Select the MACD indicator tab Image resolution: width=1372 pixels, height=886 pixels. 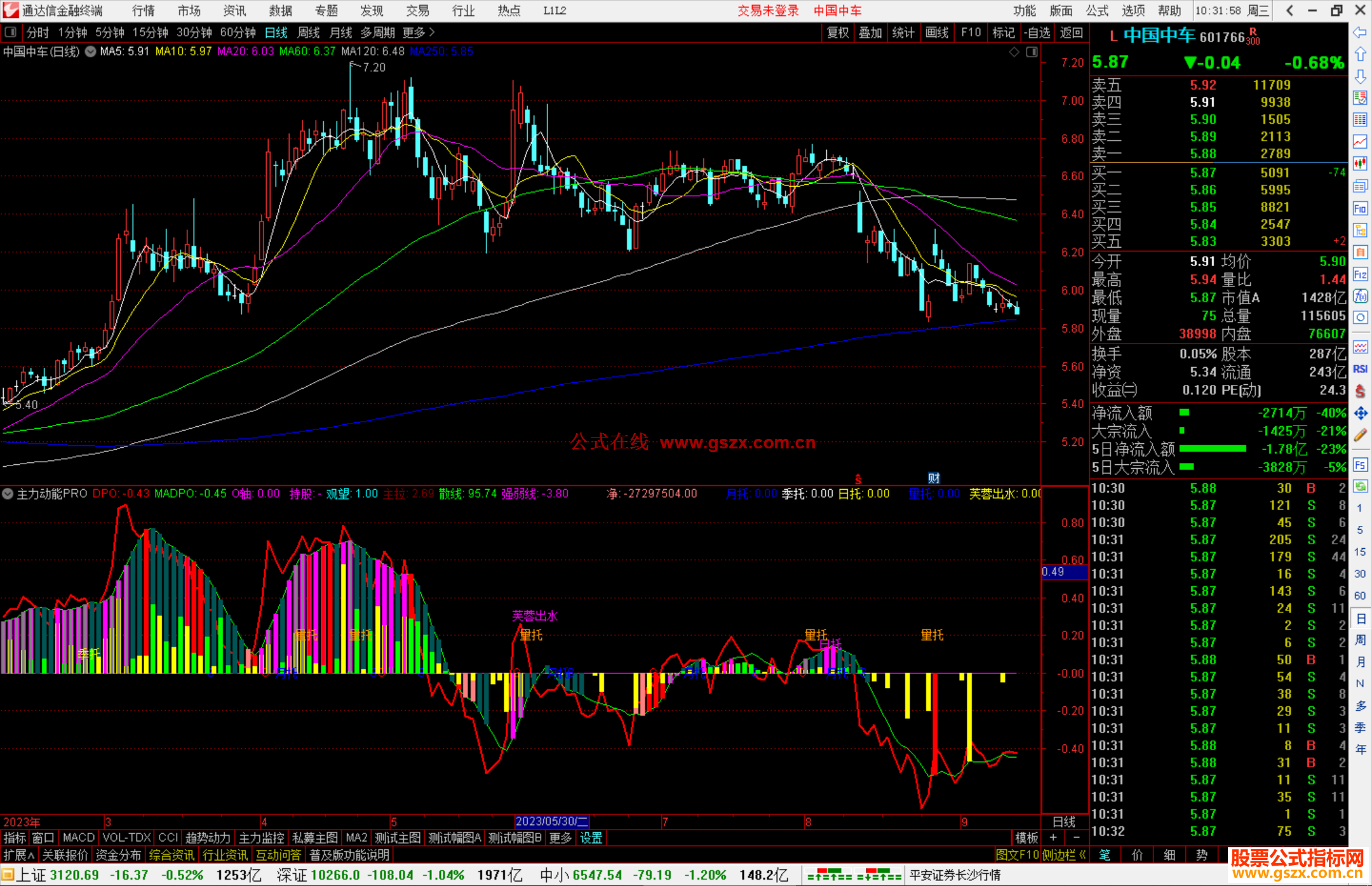click(x=78, y=838)
